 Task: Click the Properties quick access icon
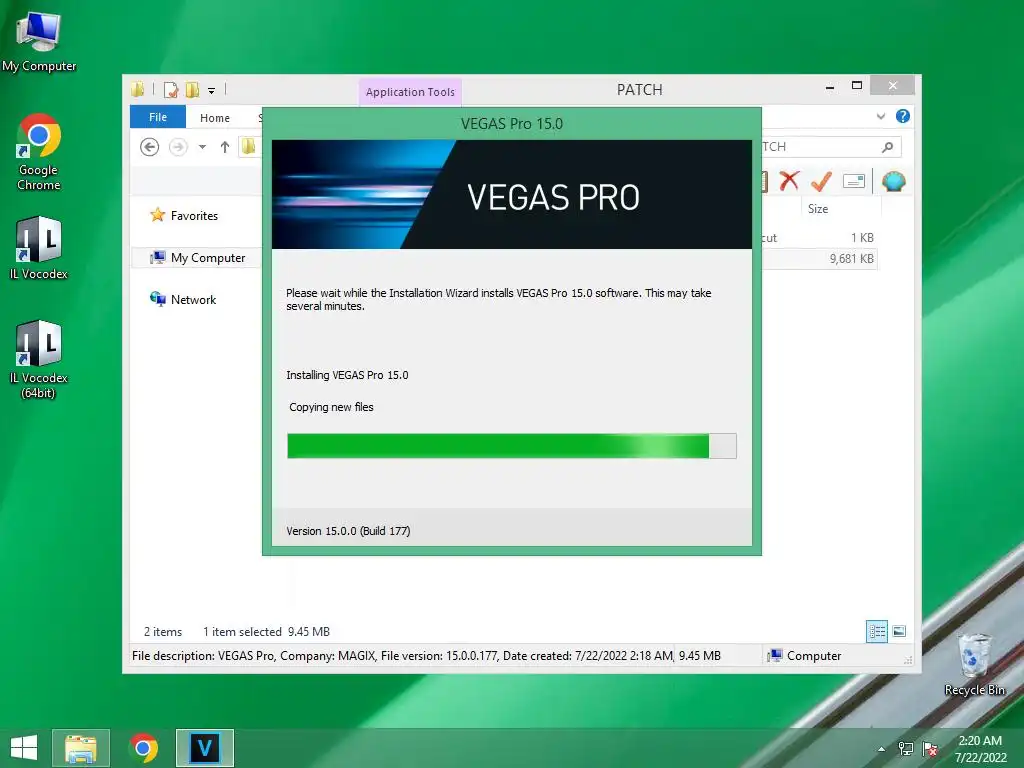coord(171,89)
